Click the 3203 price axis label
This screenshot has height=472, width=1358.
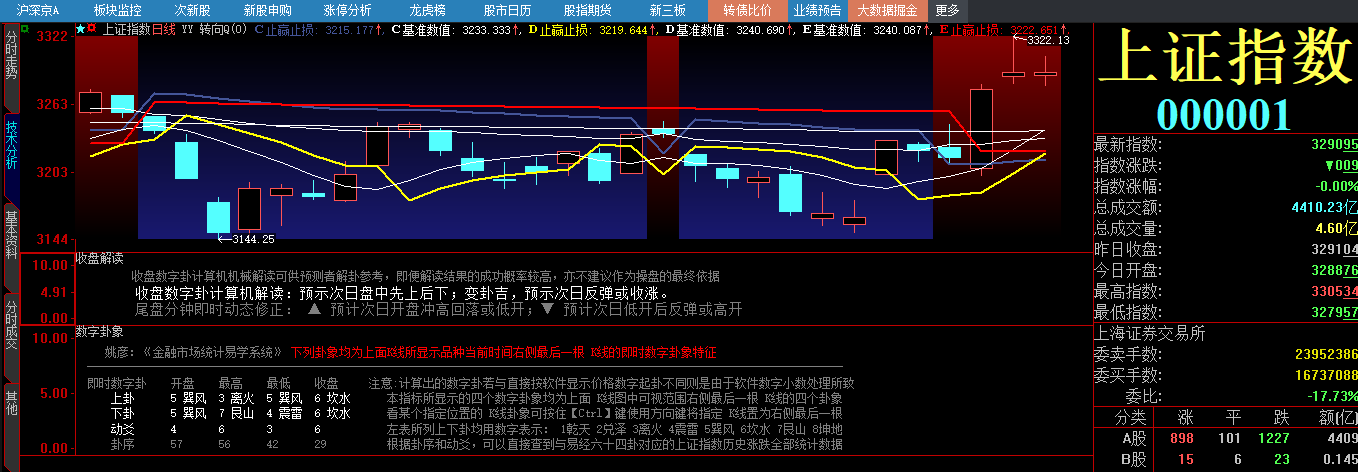[52, 172]
